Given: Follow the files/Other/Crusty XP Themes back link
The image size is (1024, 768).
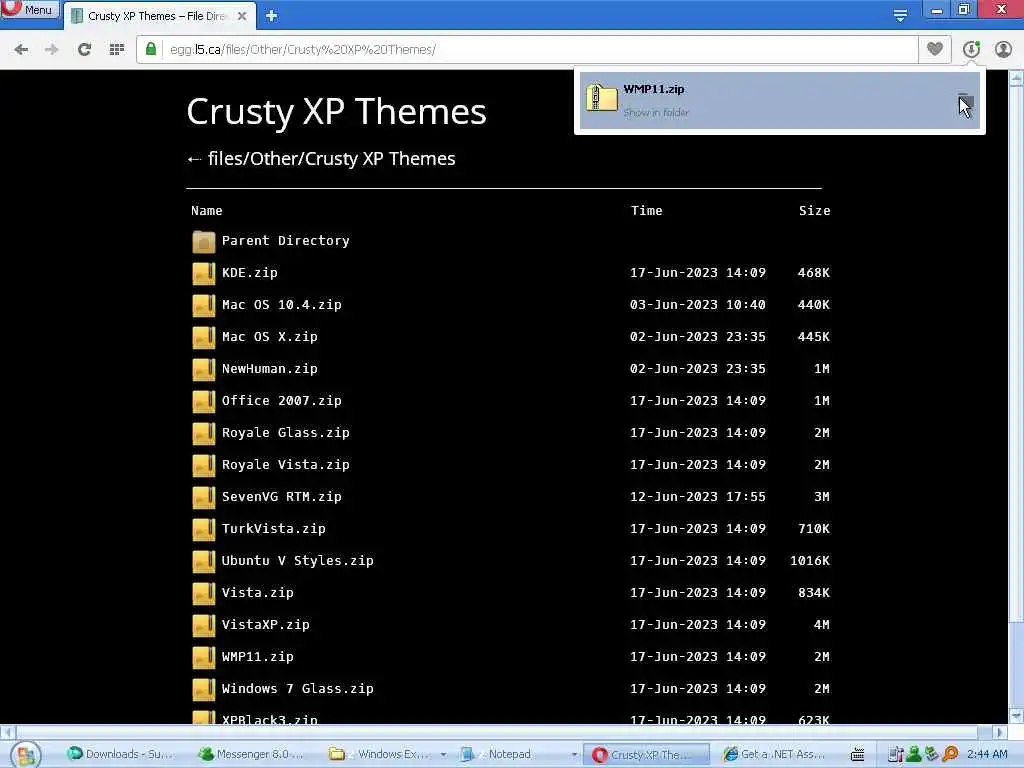Looking at the screenshot, I should [x=321, y=159].
